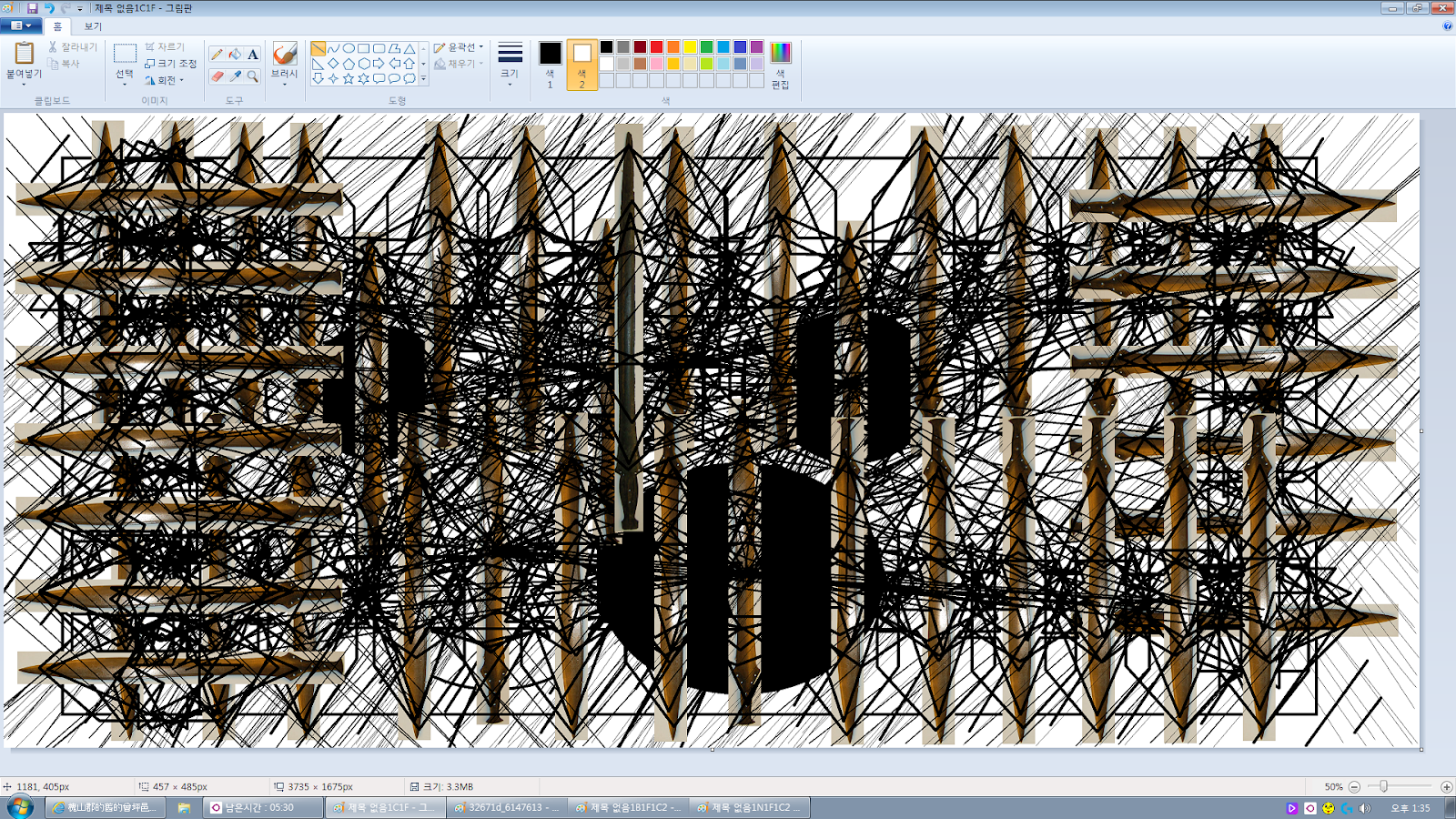
Task: Choose the Right triangle shape
Action: pyautogui.click(x=318, y=64)
